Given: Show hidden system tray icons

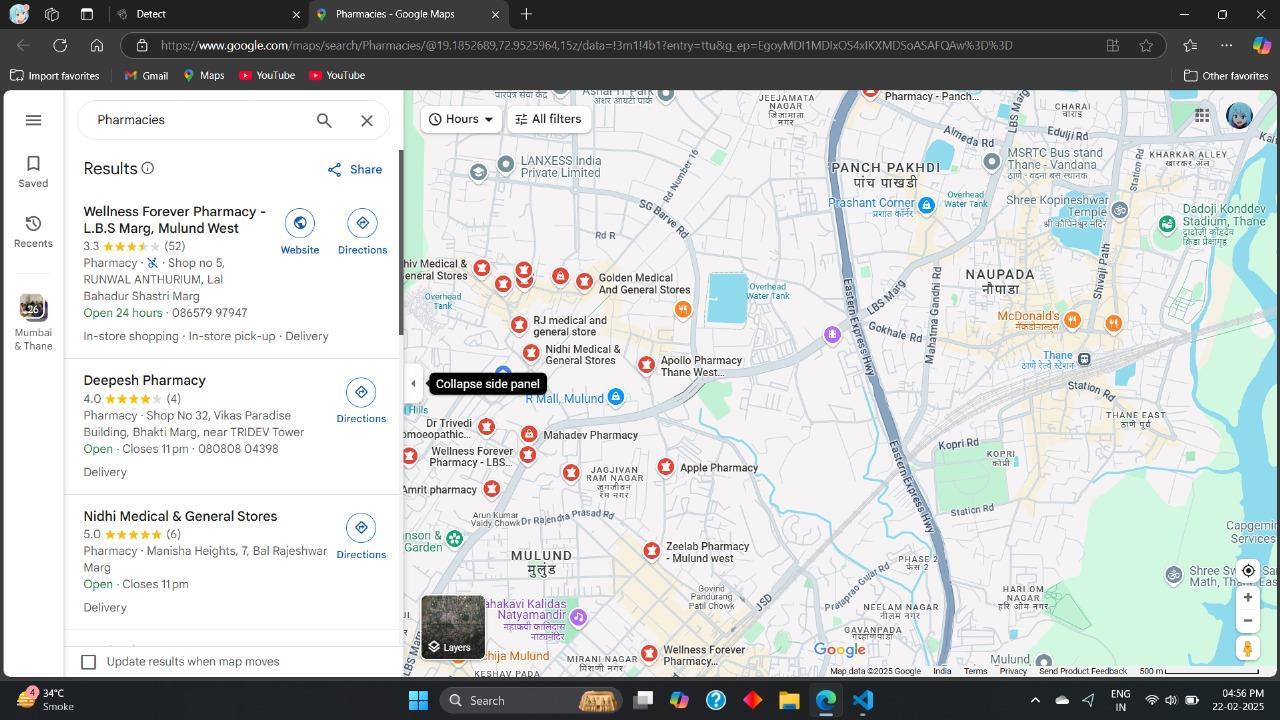Looking at the screenshot, I should 1035,701.
